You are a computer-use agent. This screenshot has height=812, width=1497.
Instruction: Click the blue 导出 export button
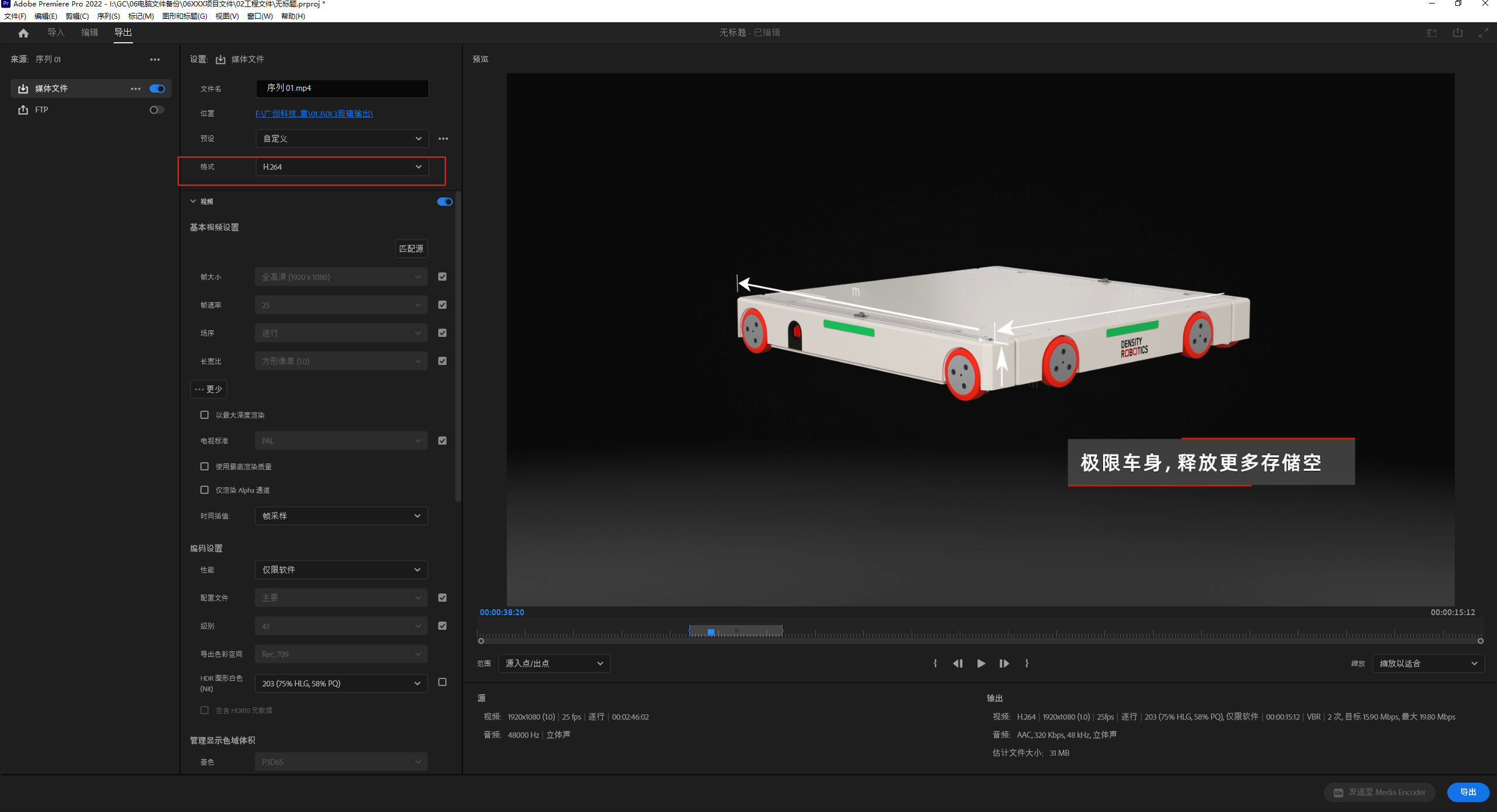point(1467,792)
